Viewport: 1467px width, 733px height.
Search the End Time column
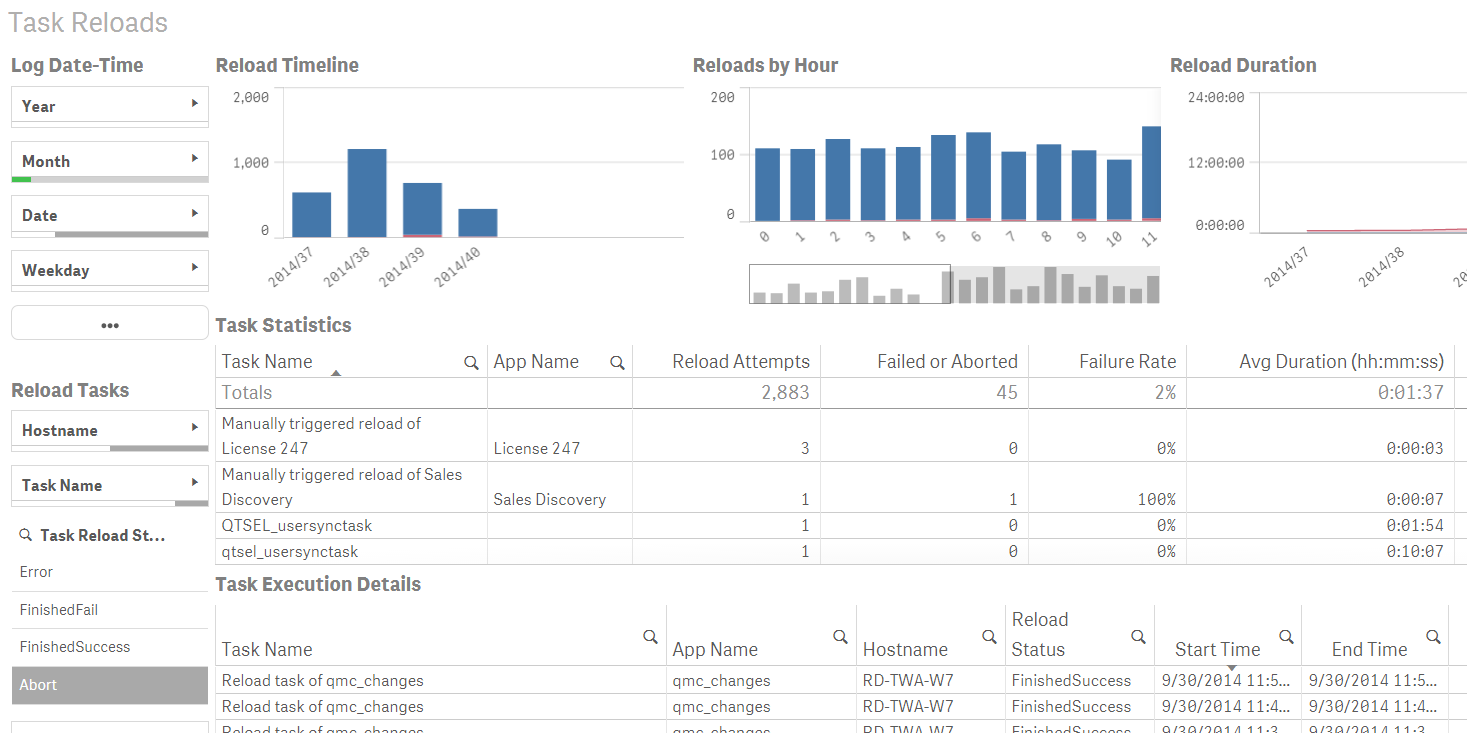pyautogui.click(x=1433, y=636)
